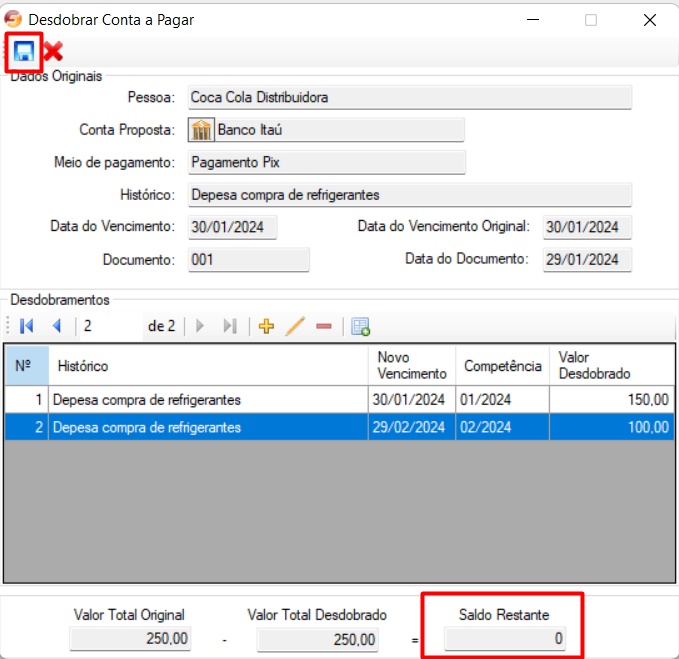The height and width of the screenshot is (659, 679).
Task: Go to first desdobramento record
Action: tap(26, 326)
